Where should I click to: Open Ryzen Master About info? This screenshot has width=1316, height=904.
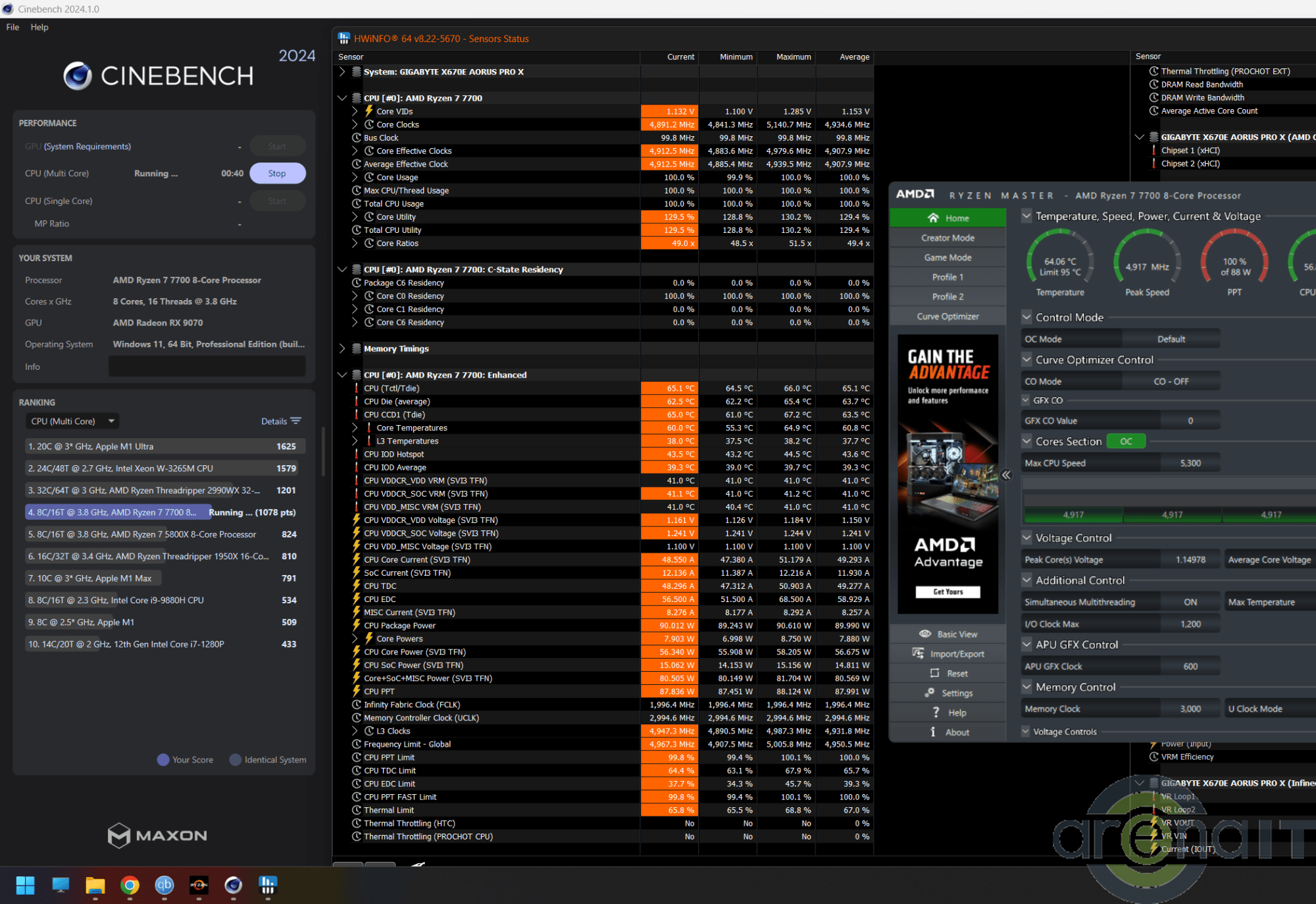(948, 732)
